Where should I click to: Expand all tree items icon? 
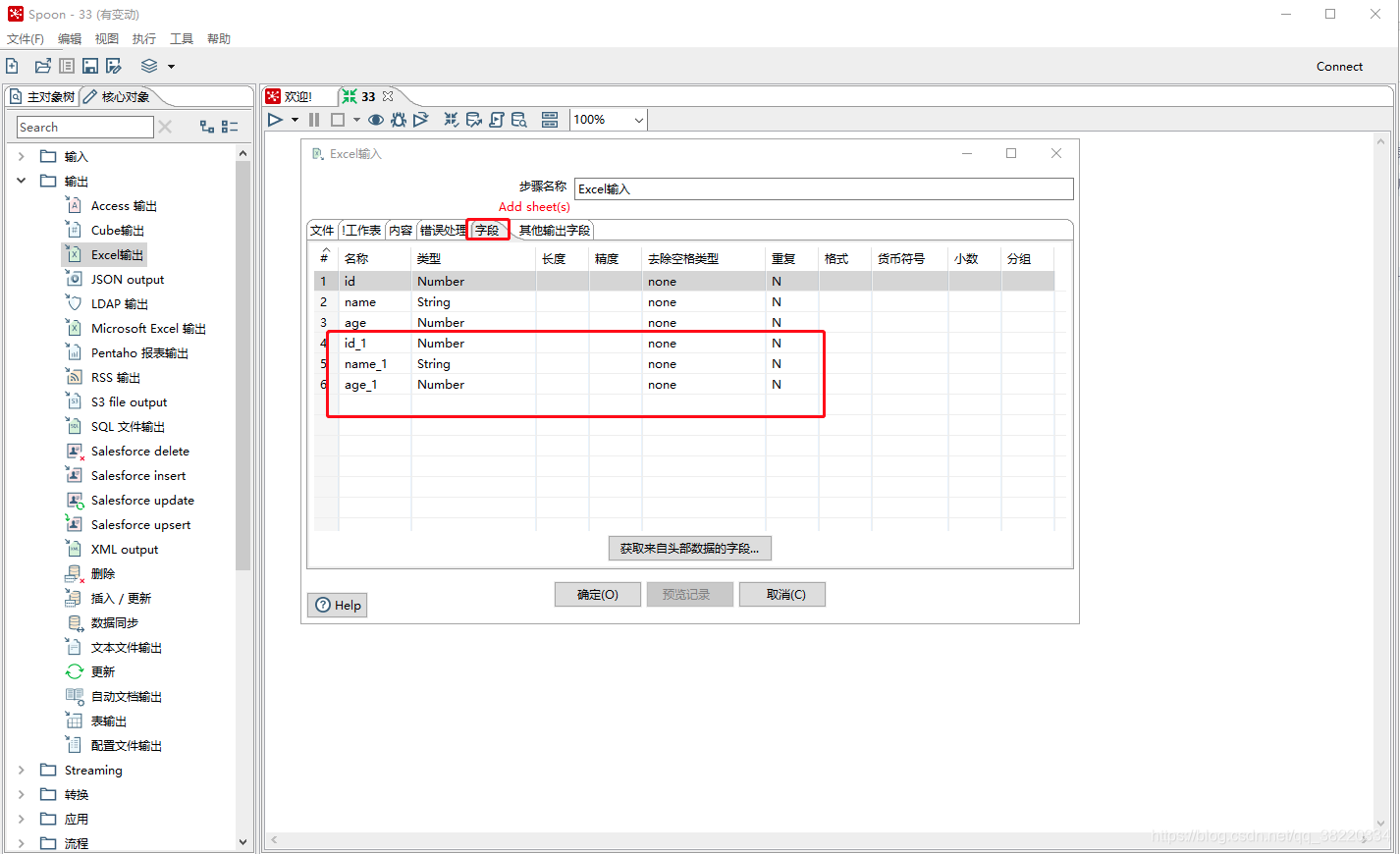pyautogui.click(x=207, y=127)
